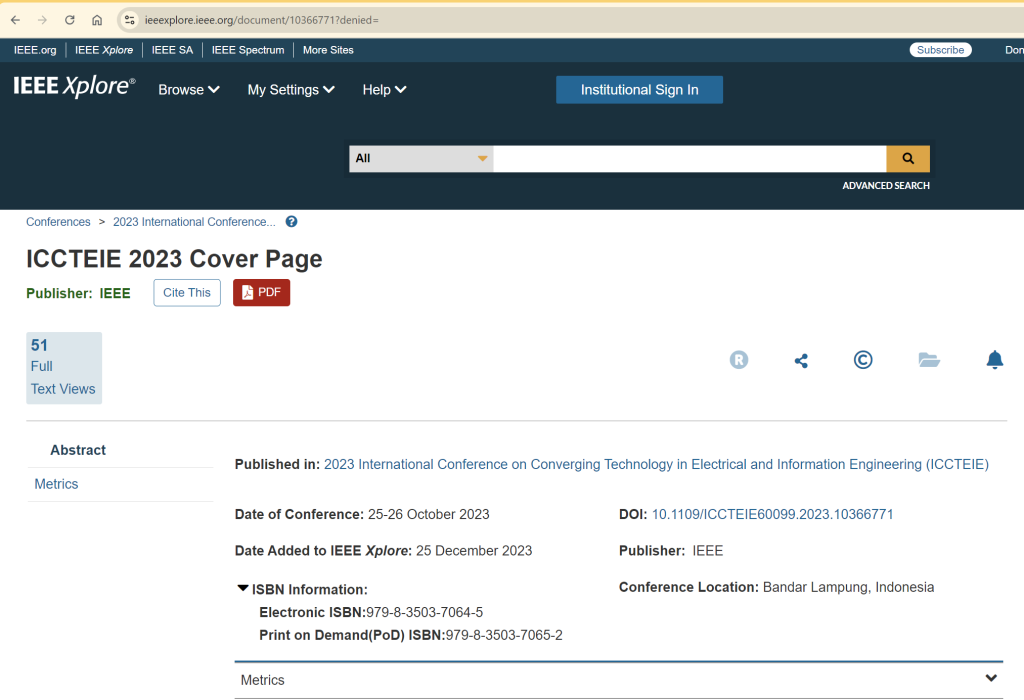Open IEEE Xplore link in top bar
The height and width of the screenshot is (700, 1024).
[104, 50]
